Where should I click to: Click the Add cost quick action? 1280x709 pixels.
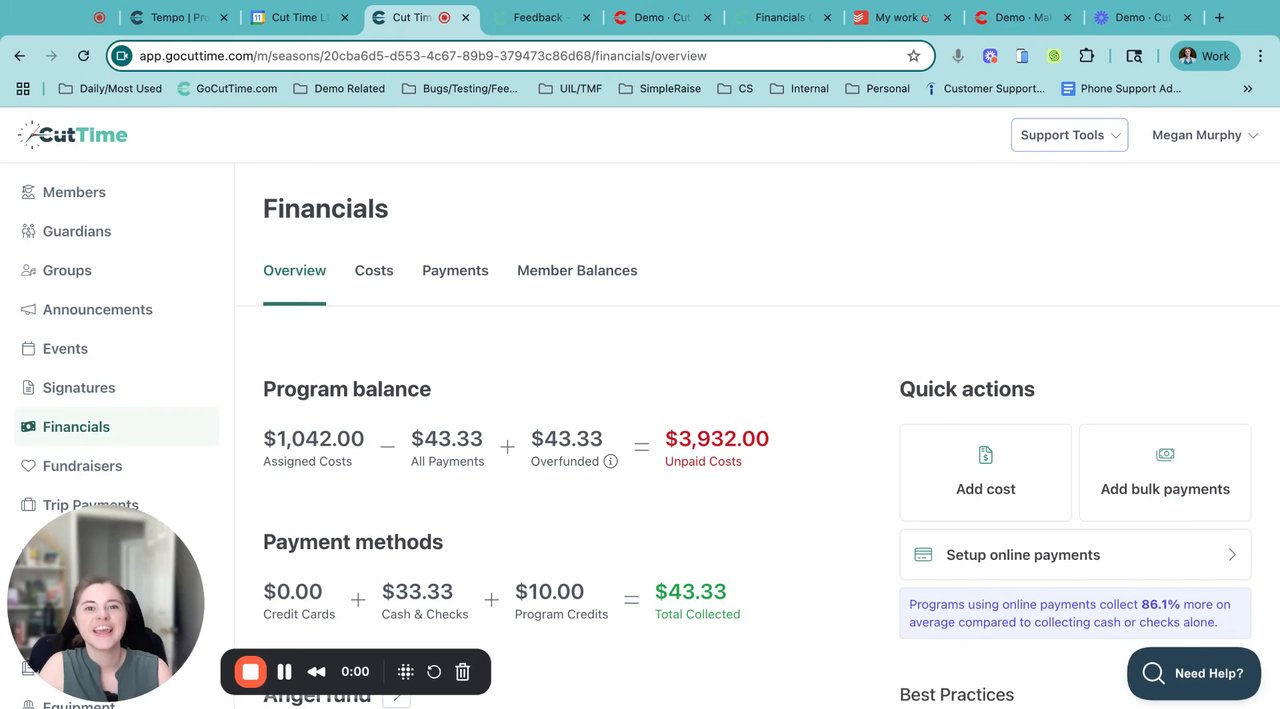click(x=985, y=472)
